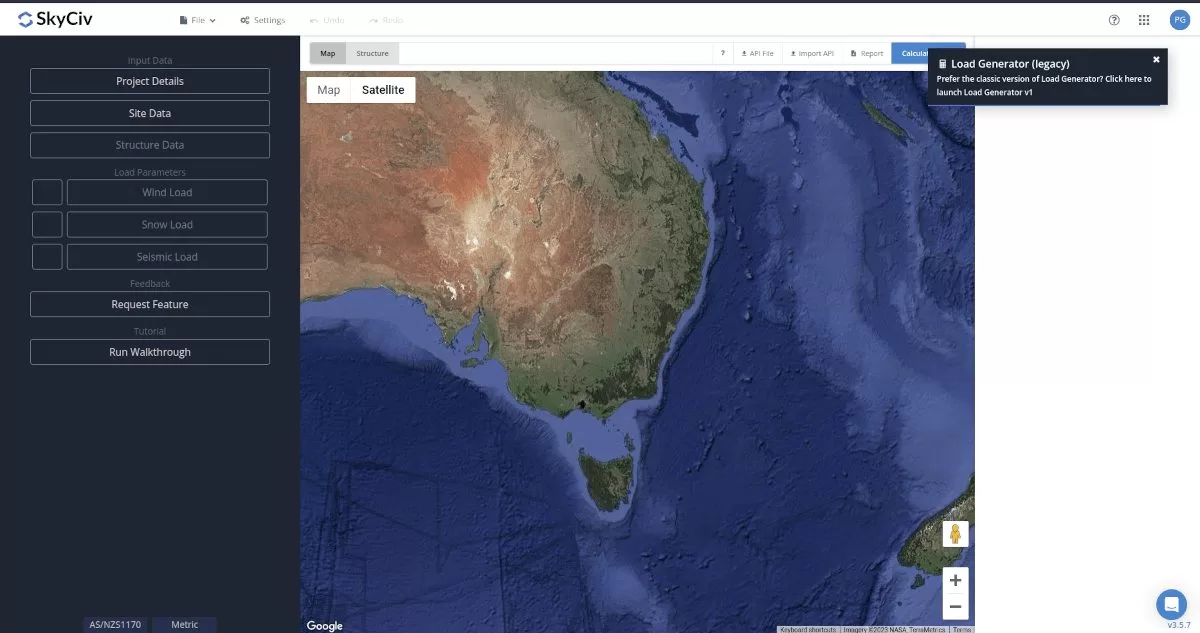This screenshot has width=1200, height=633.
Task: Change the Metric unit system selector
Action: (x=185, y=624)
